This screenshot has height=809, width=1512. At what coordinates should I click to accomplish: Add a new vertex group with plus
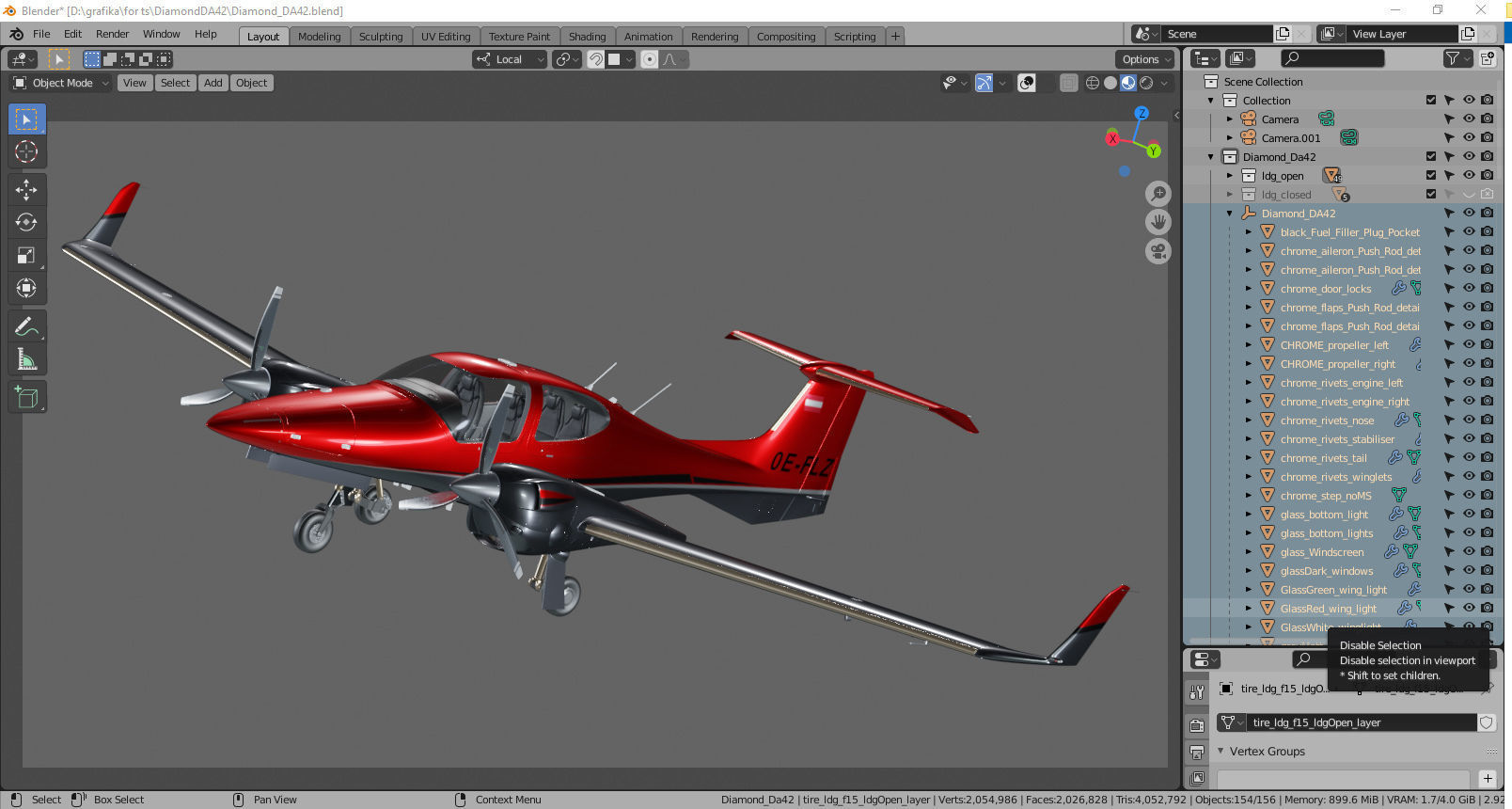[x=1488, y=778]
